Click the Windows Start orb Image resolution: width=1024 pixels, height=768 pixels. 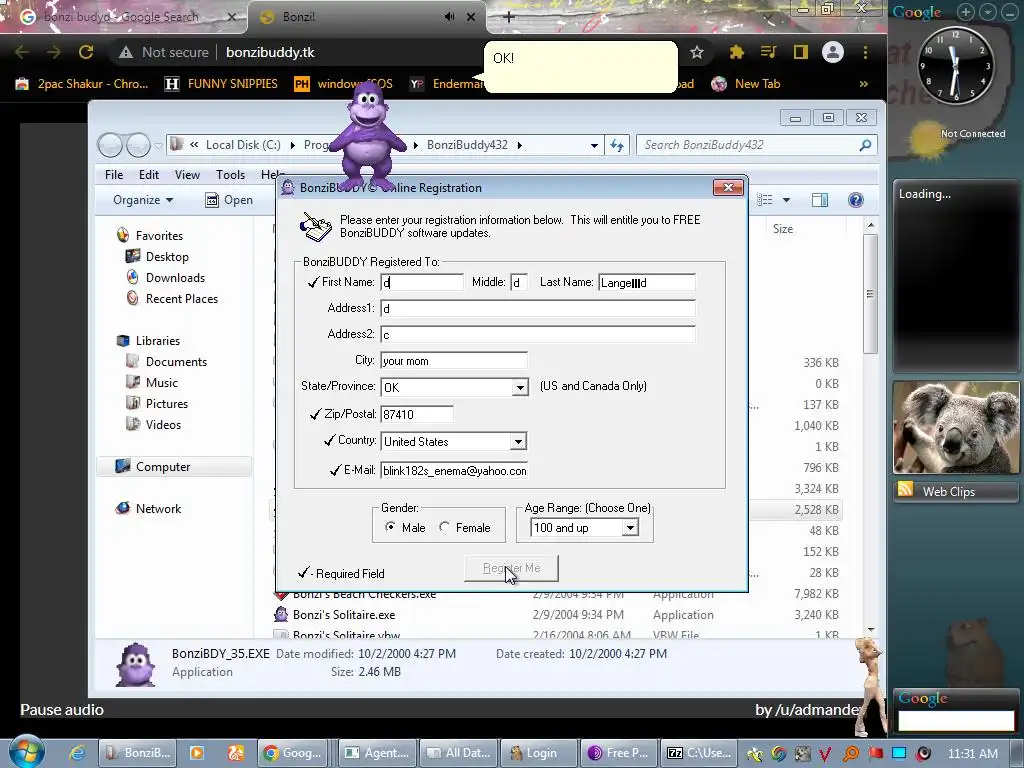click(27, 752)
